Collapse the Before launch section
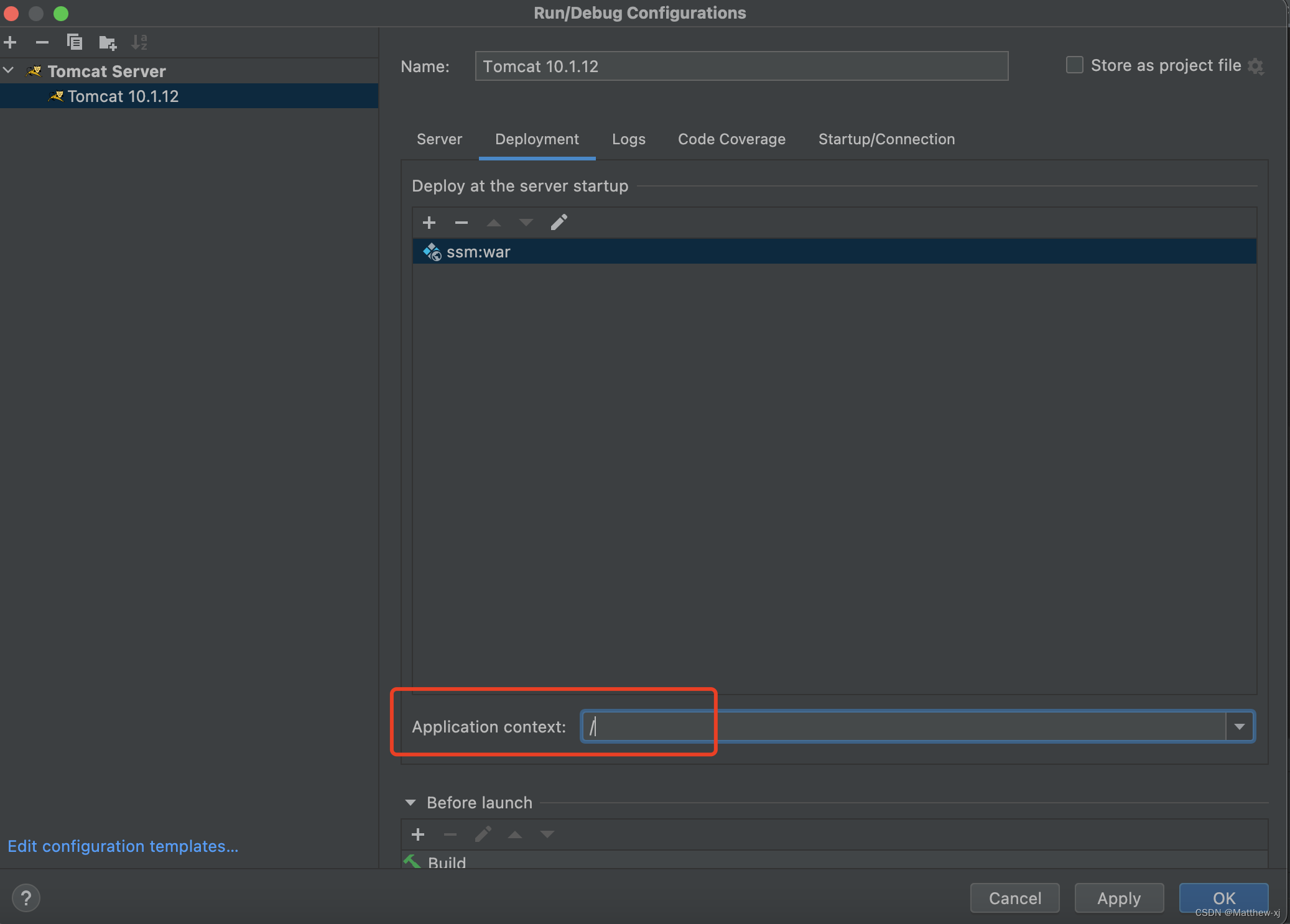 pos(411,803)
